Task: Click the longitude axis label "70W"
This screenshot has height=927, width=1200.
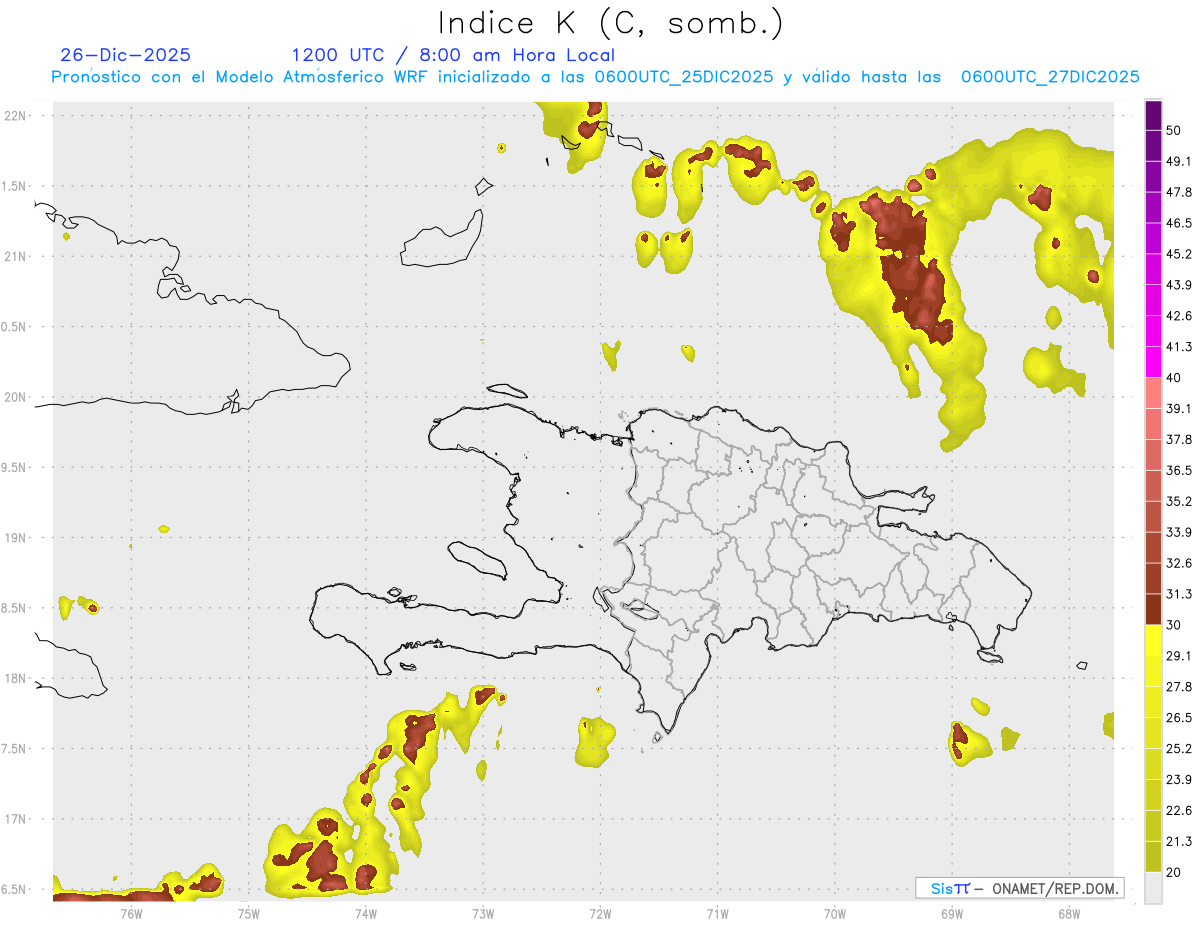Action: [x=835, y=913]
